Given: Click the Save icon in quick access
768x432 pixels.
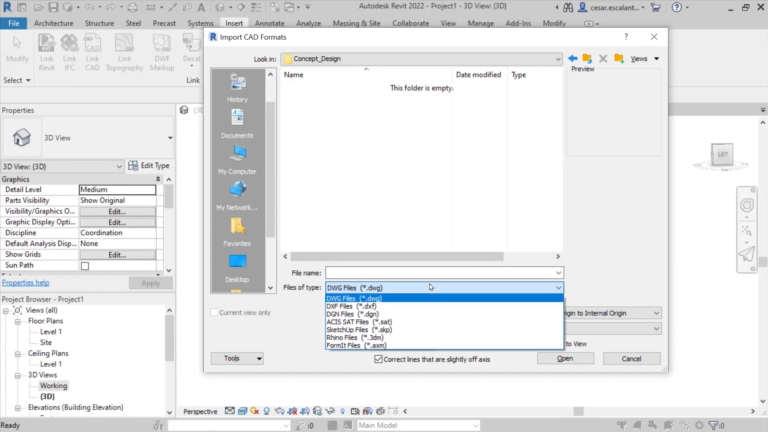Looking at the screenshot, I should click(x=53, y=7).
